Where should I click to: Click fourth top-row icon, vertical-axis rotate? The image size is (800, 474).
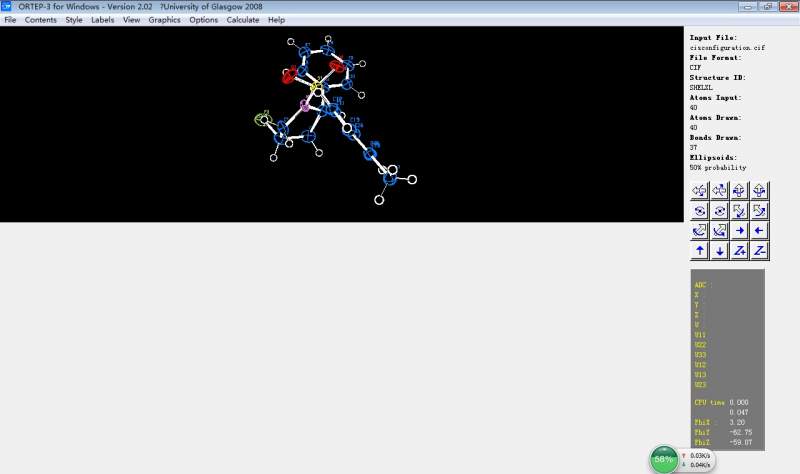pos(759,190)
